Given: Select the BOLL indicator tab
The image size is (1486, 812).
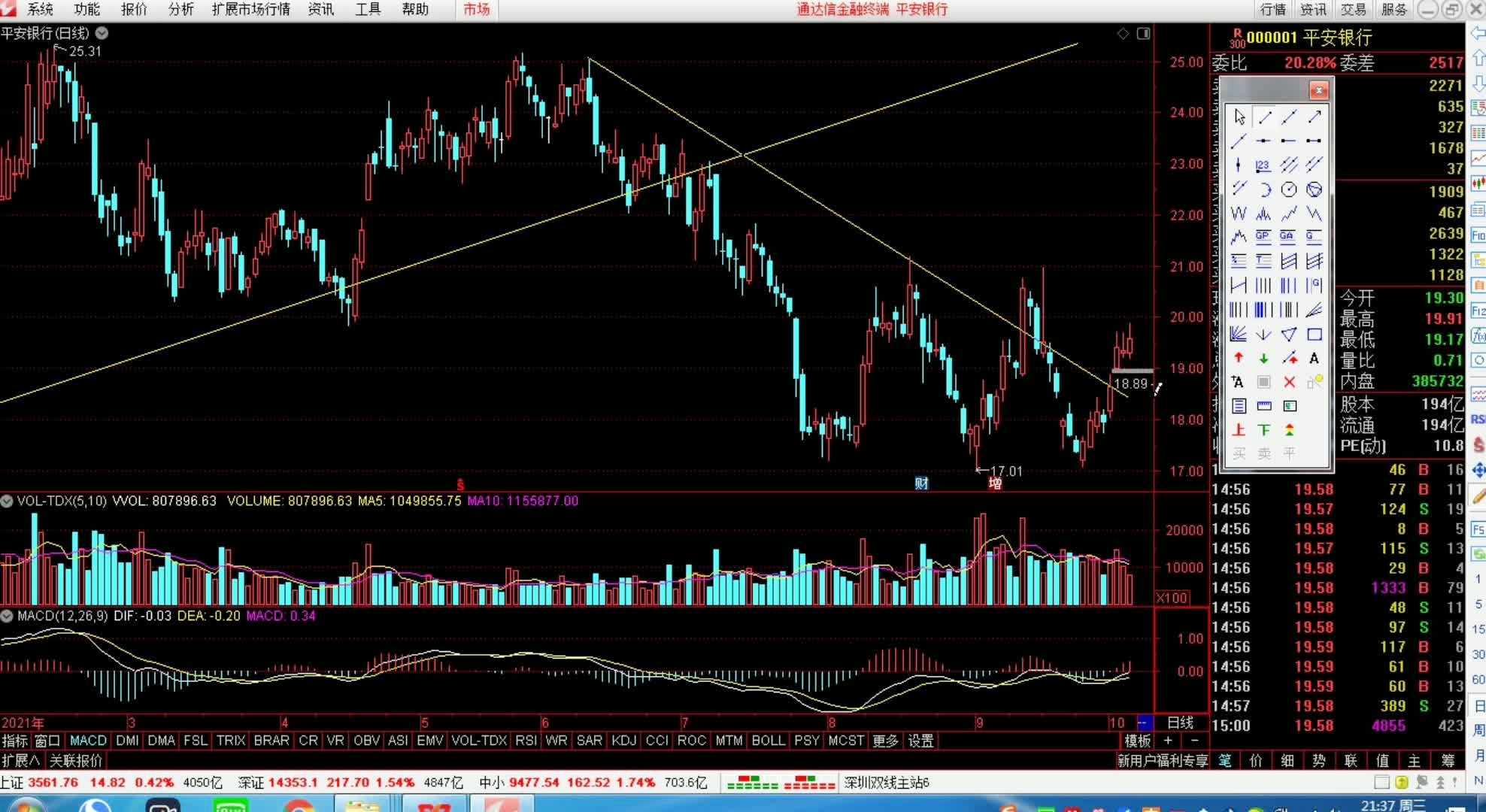Looking at the screenshot, I should click(768, 741).
